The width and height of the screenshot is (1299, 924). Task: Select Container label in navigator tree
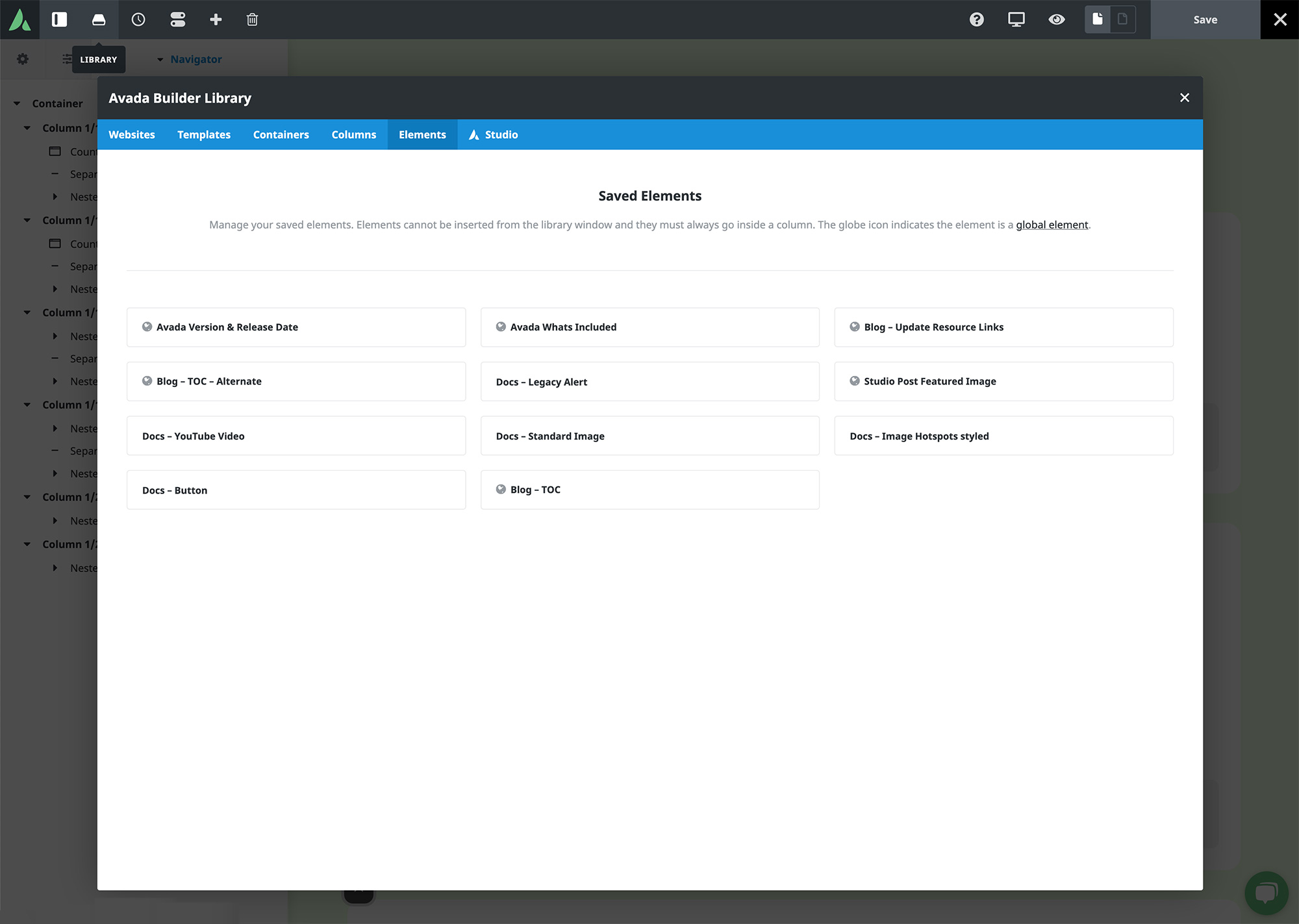pyautogui.click(x=57, y=103)
